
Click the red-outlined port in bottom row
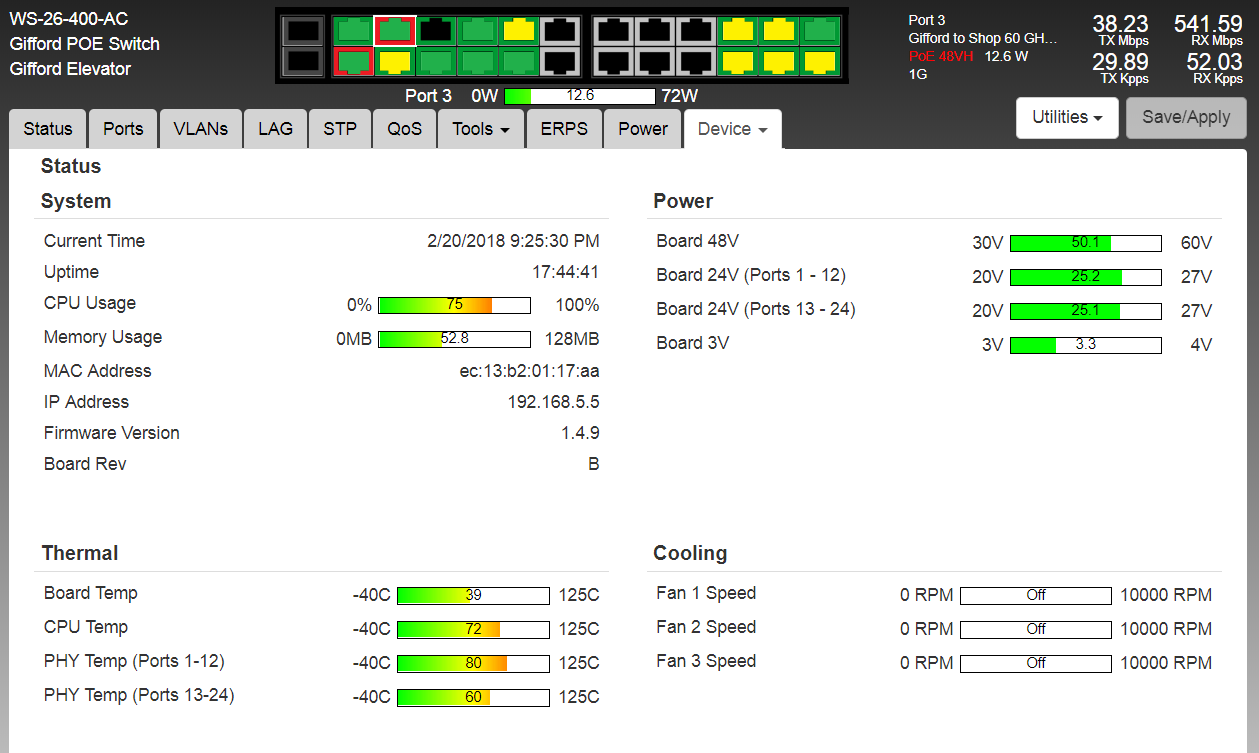point(352,62)
